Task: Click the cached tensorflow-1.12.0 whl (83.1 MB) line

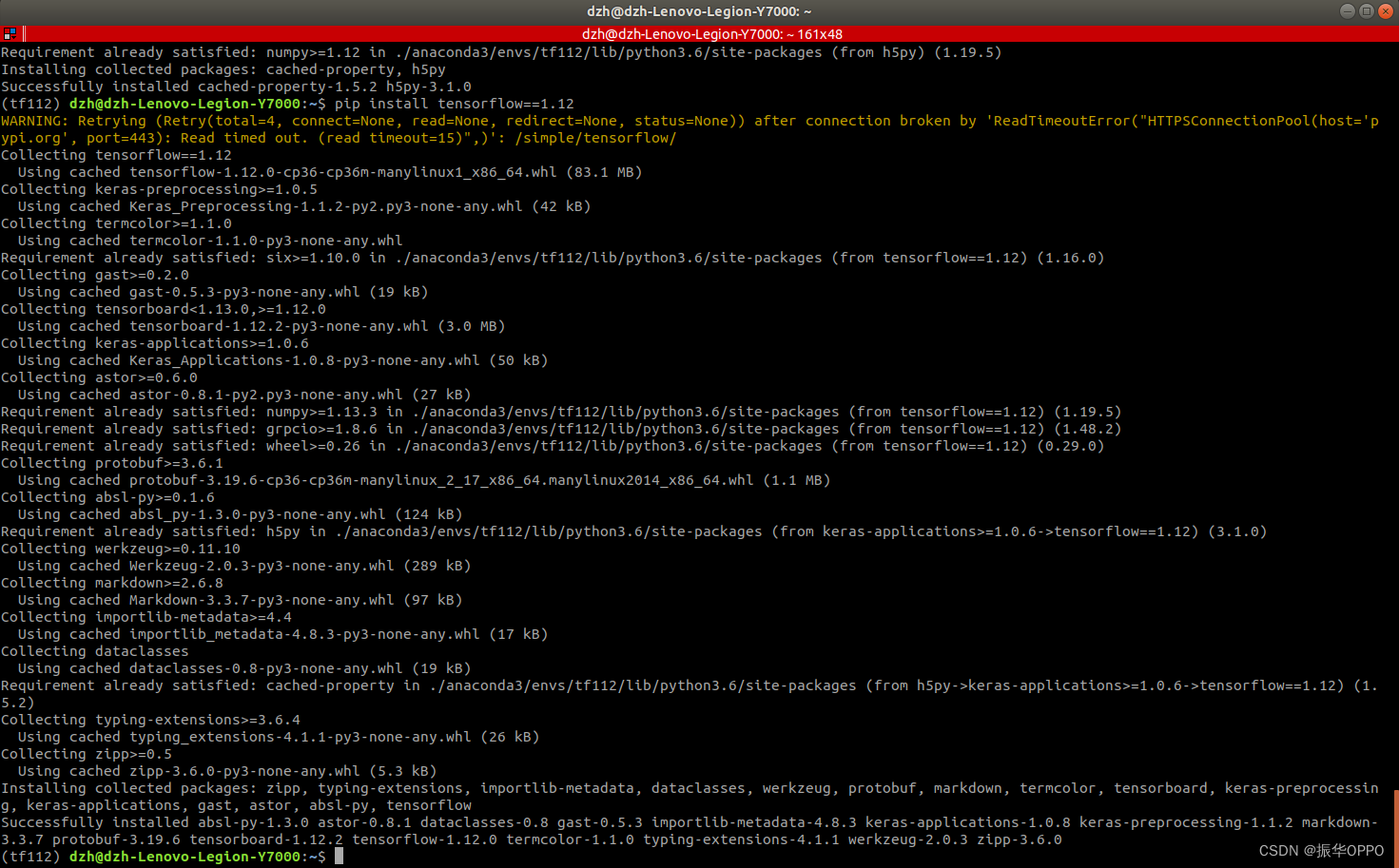Action: click(330, 172)
